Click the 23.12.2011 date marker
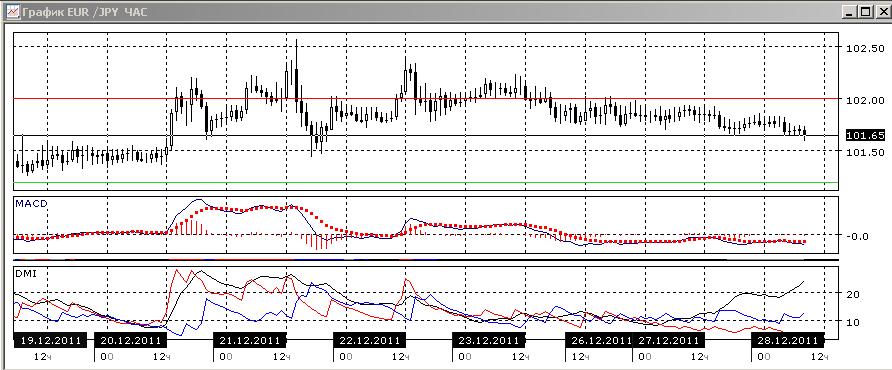Viewport: 892px width, 370px height. [x=489, y=340]
